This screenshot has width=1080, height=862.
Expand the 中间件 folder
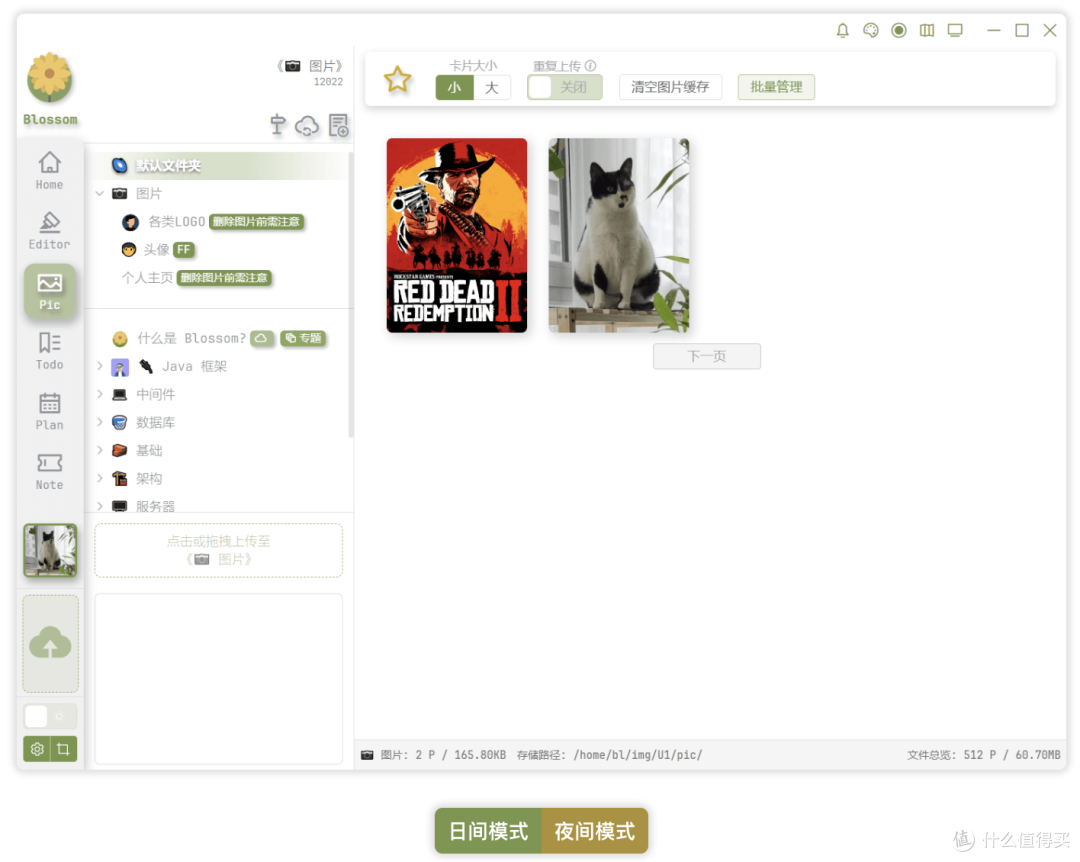pos(100,394)
